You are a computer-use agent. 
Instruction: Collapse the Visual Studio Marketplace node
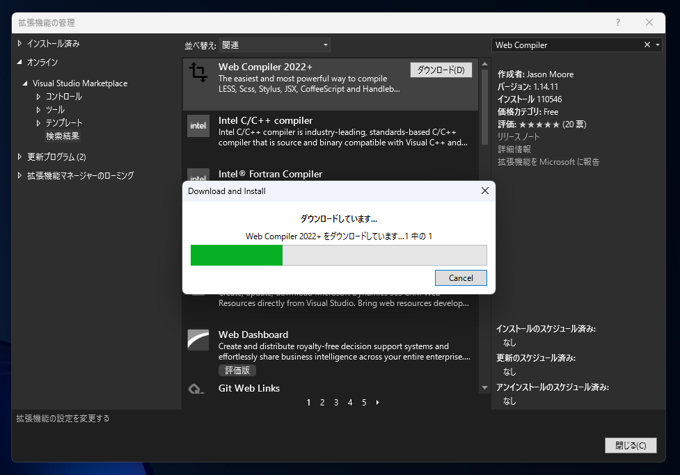(x=25, y=83)
